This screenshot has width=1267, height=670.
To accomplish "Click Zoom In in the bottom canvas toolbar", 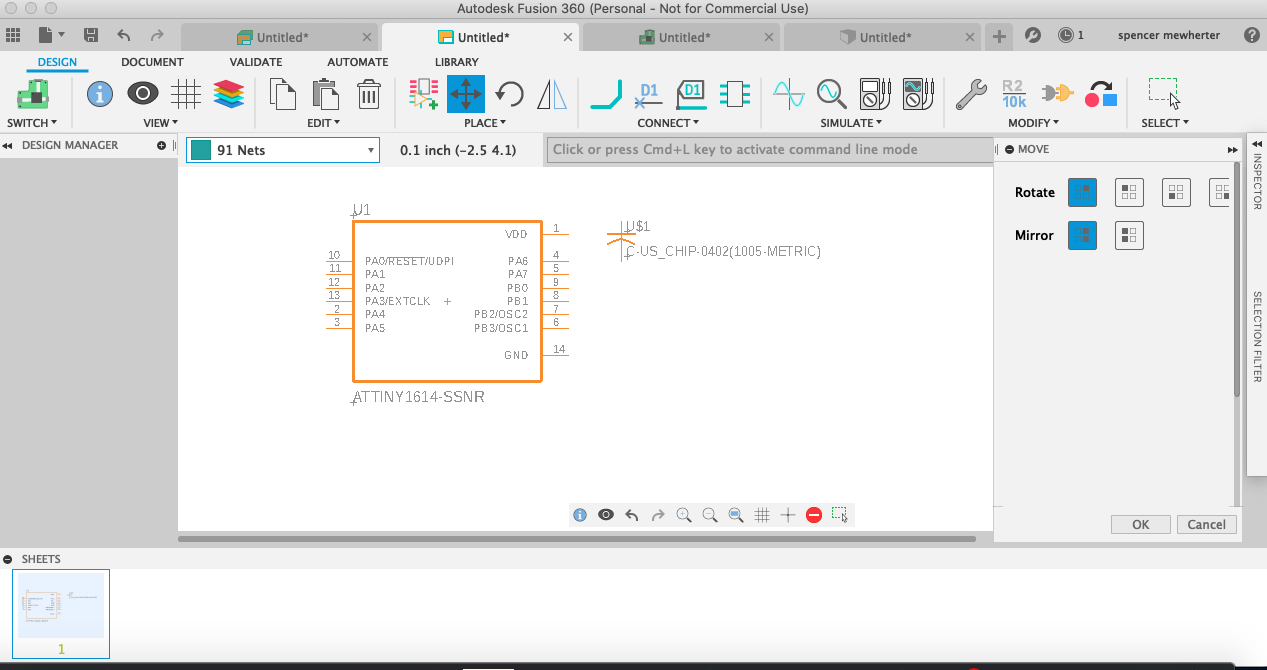I will tap(684, 515).
